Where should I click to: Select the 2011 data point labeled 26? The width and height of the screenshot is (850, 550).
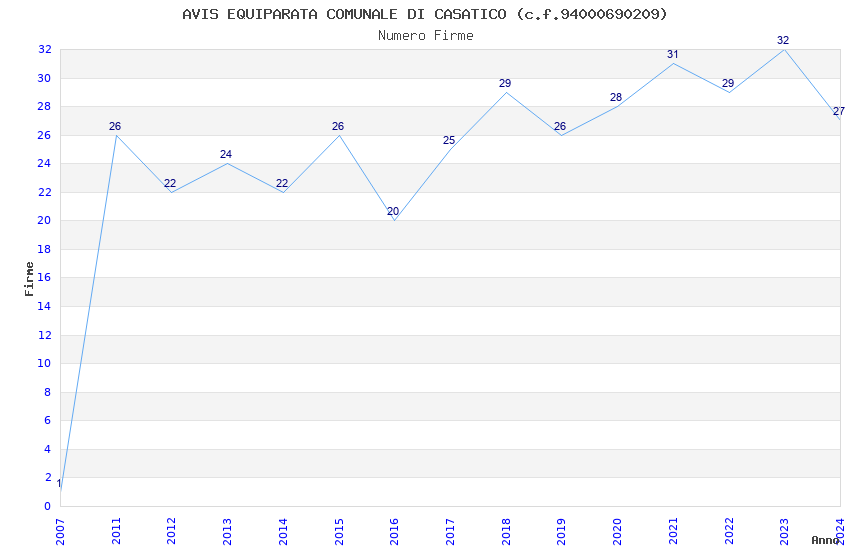(x=115, y=126)
